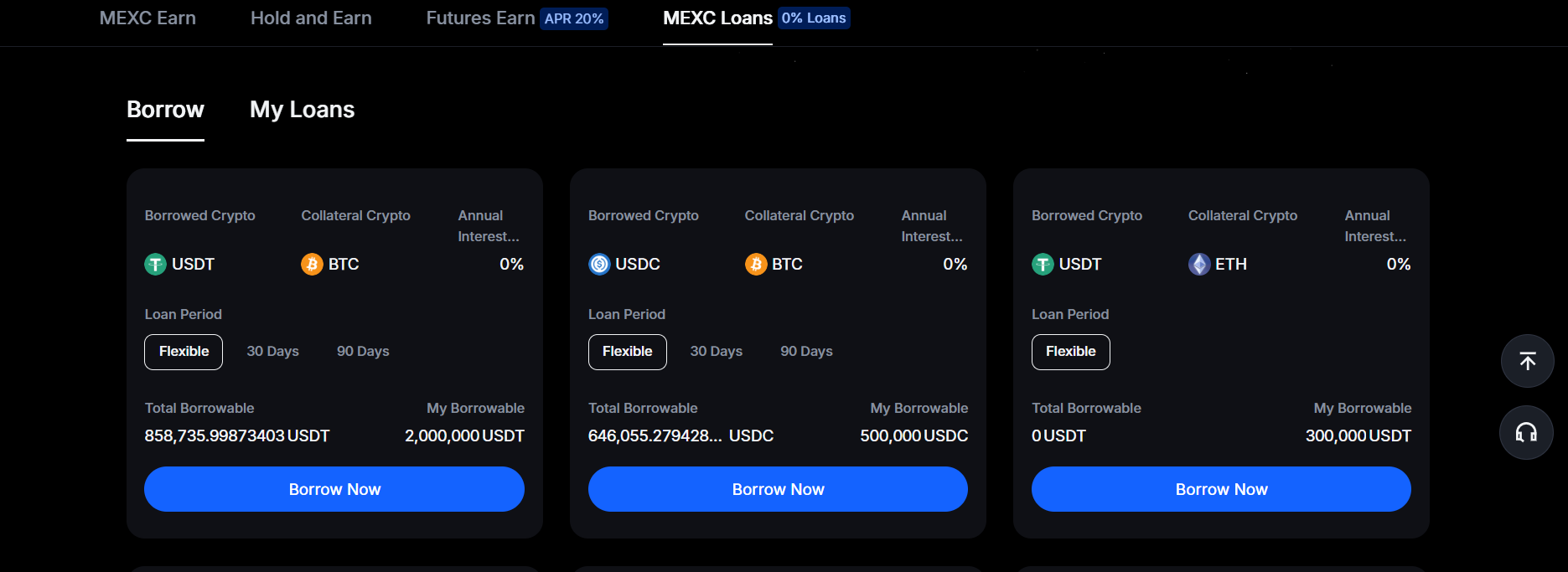Click the USDT icon in the ETH-collateral card
The height and width of the screenshot is (572, 1568).
point(1043,265)
